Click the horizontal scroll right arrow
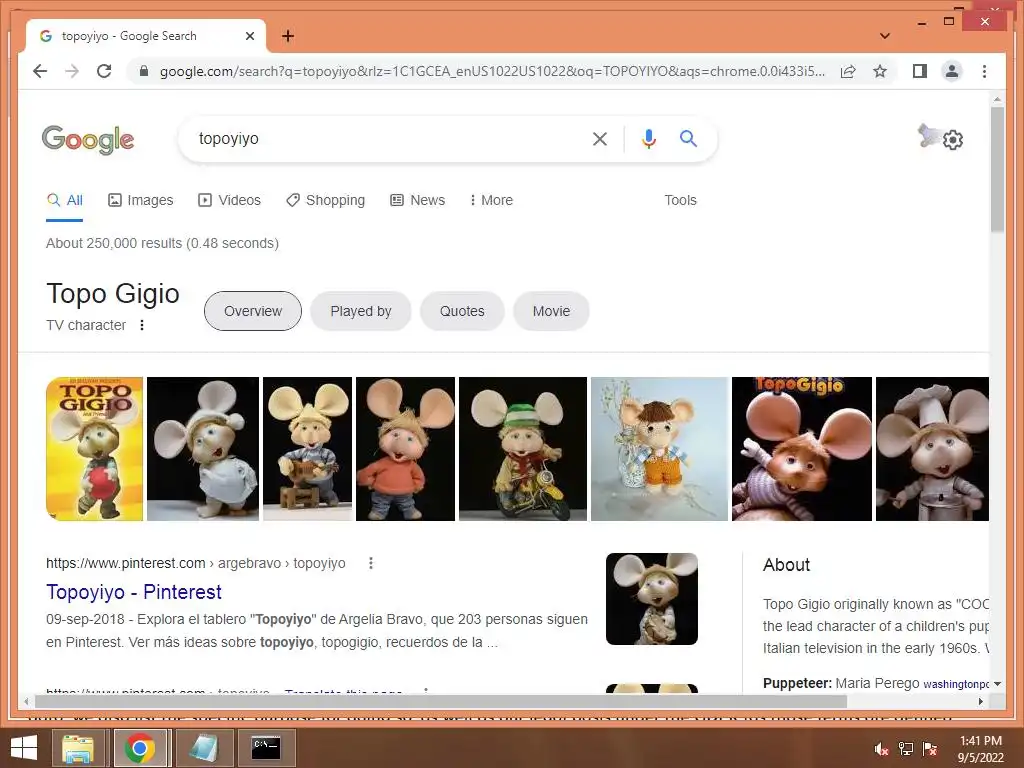The width and height of the screenshot is (1024, 768). click(981, 701)
